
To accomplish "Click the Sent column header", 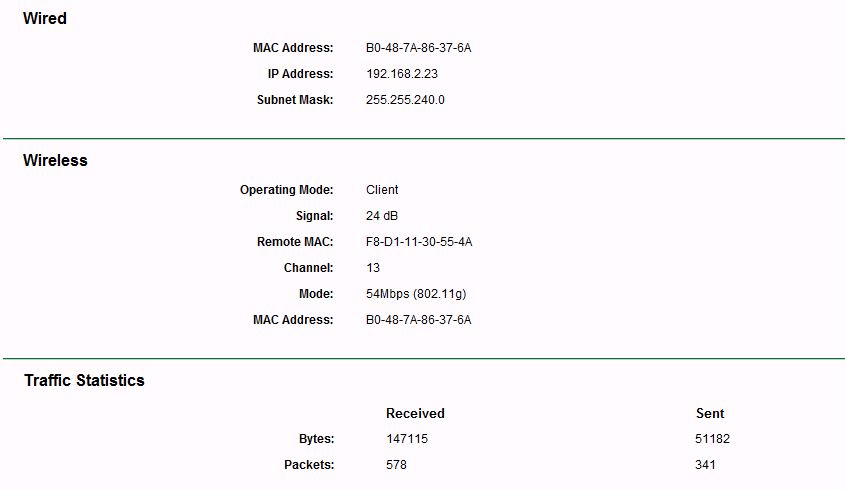I will point(710,413).
